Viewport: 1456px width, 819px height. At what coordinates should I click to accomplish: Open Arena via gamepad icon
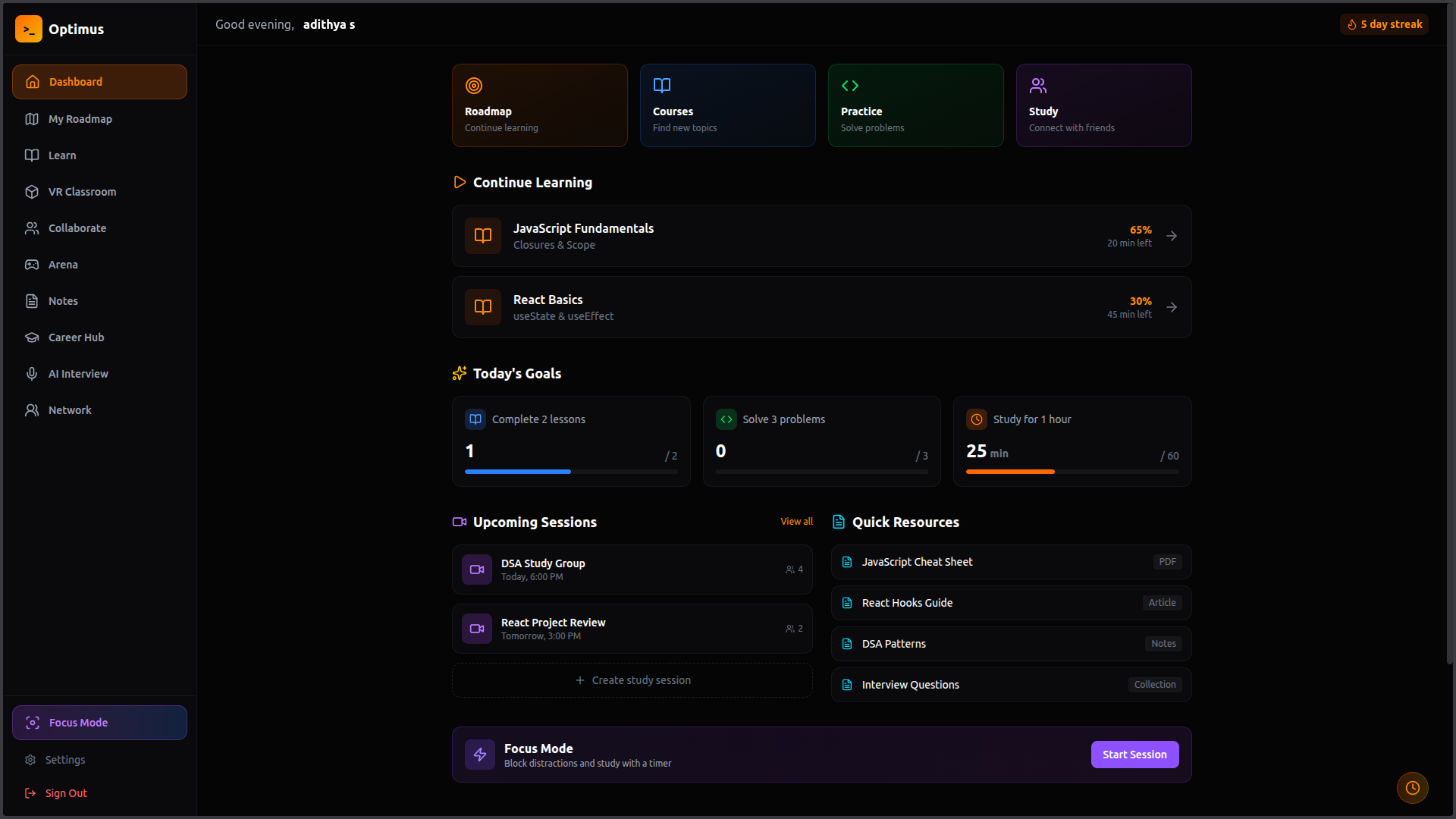tap(32, 265)
